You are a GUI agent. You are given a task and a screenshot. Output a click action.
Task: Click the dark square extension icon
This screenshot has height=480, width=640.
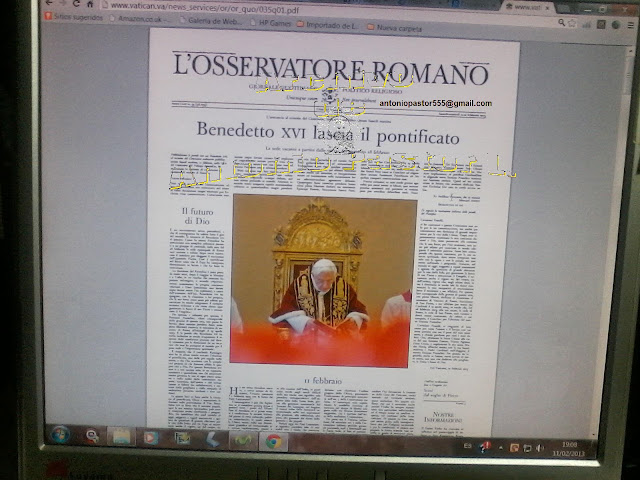(601, 24)
